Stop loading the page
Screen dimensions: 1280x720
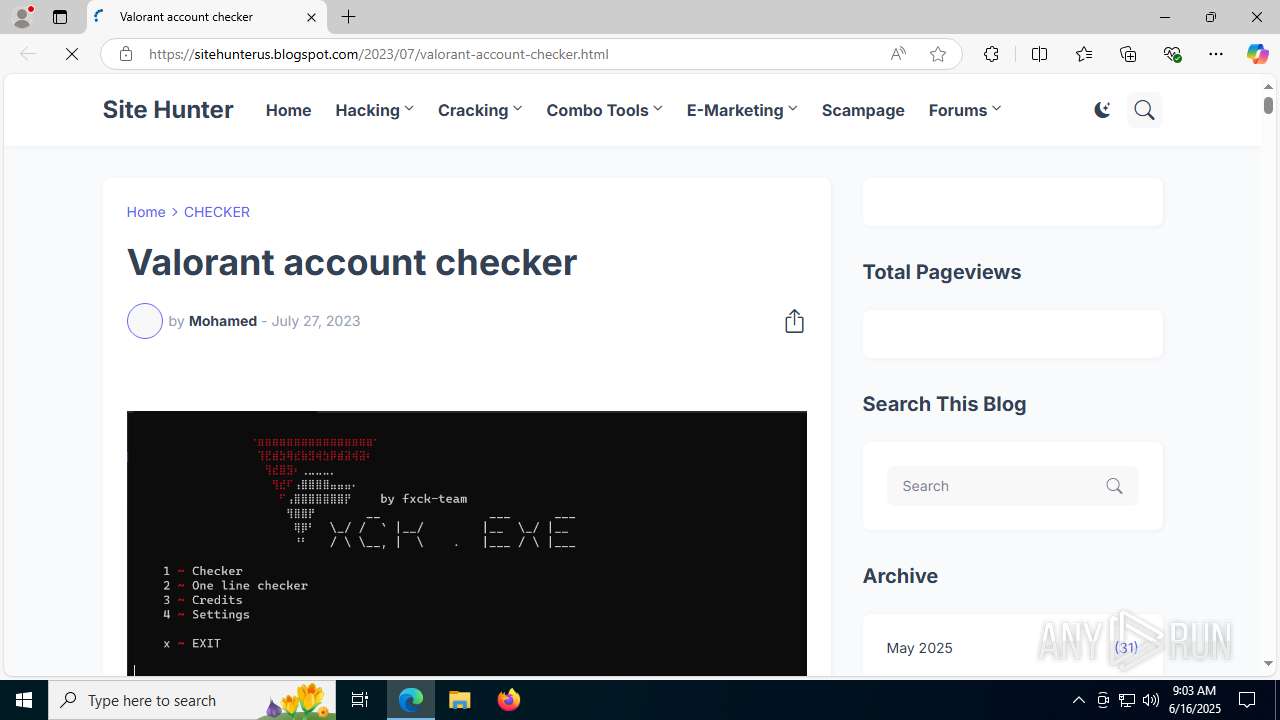click(72, 54)
